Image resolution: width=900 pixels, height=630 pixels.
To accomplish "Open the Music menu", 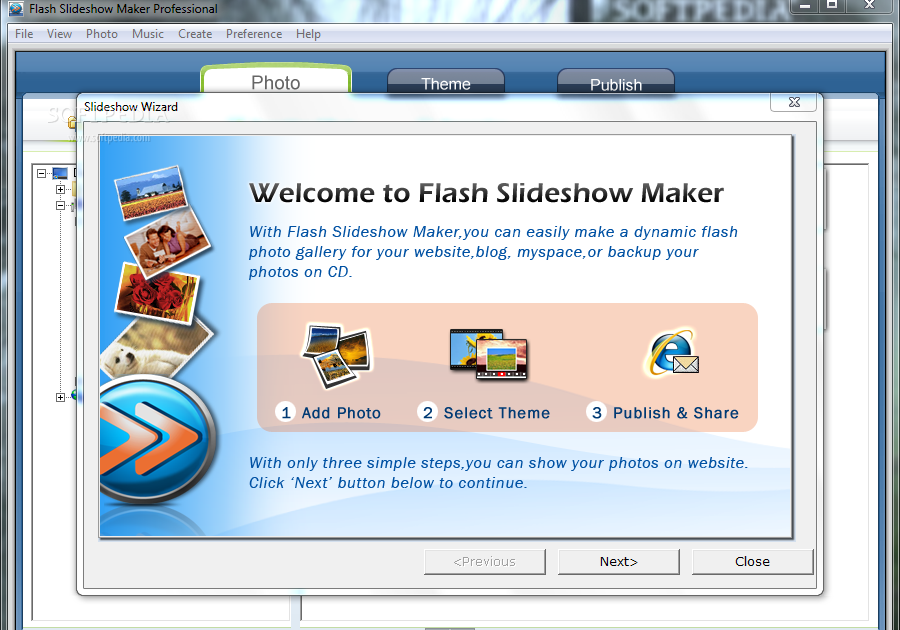I will tap(148, 33).
